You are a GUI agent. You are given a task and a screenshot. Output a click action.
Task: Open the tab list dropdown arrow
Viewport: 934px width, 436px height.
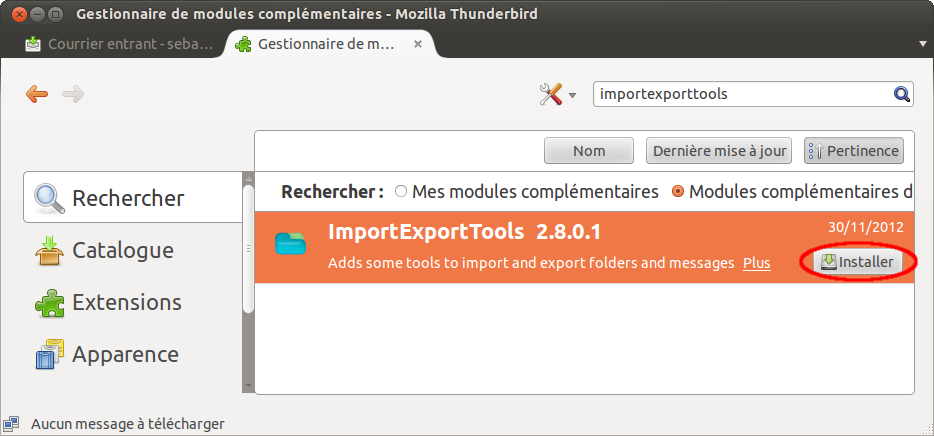923,43
